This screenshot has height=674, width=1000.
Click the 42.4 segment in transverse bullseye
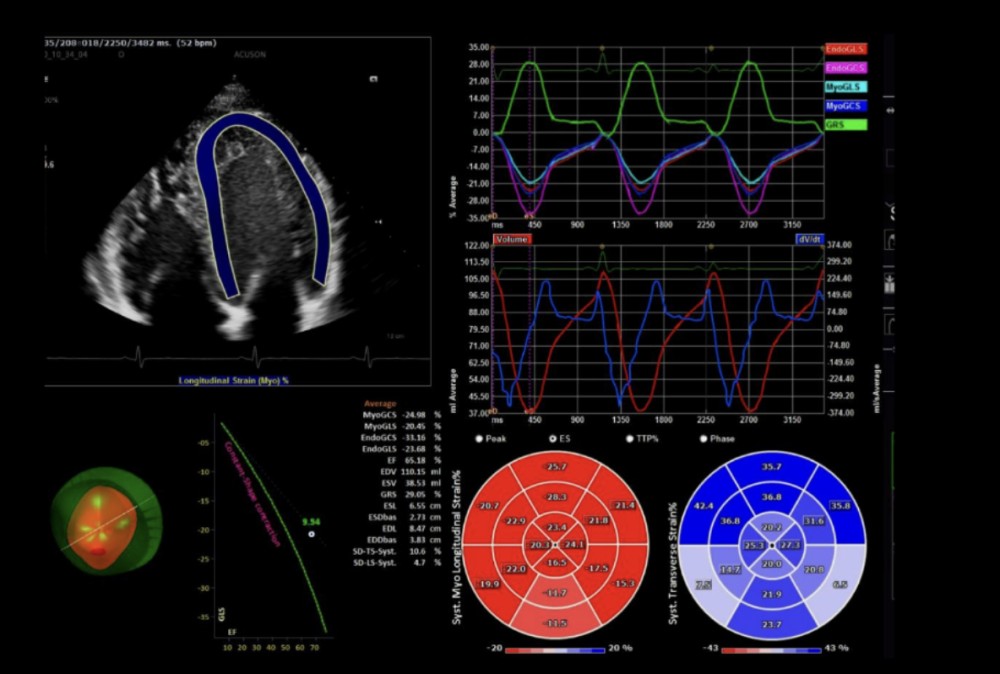point(703,506)
